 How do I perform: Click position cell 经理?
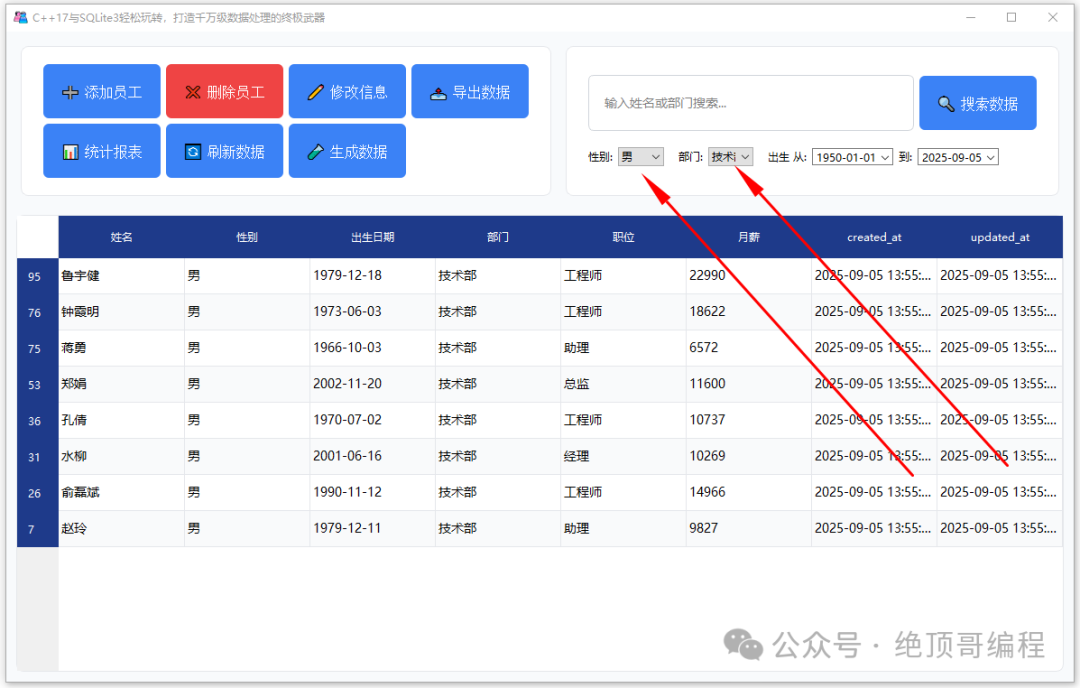pos(623,457)
